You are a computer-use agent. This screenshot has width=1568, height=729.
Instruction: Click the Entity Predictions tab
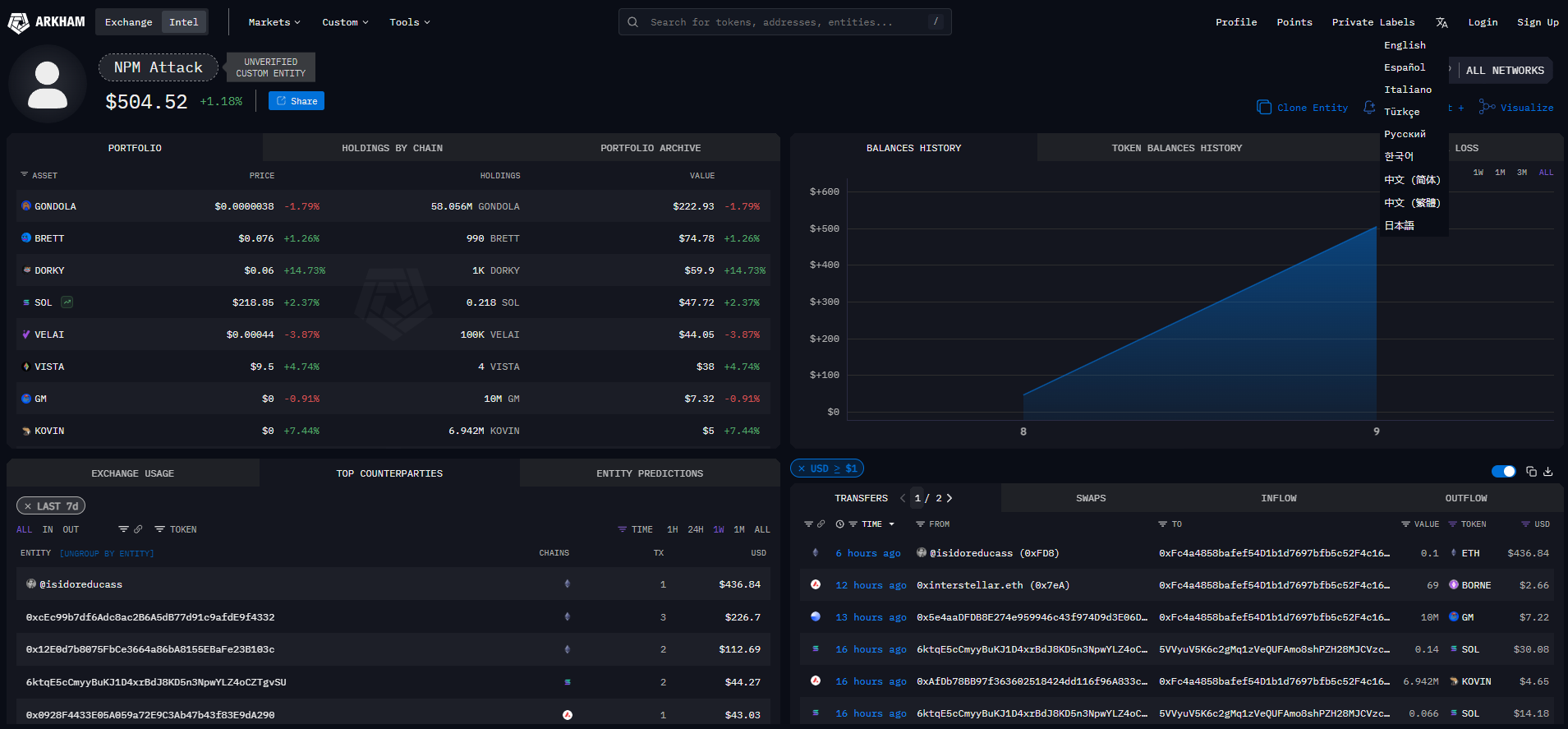click(x=650, y=473)
